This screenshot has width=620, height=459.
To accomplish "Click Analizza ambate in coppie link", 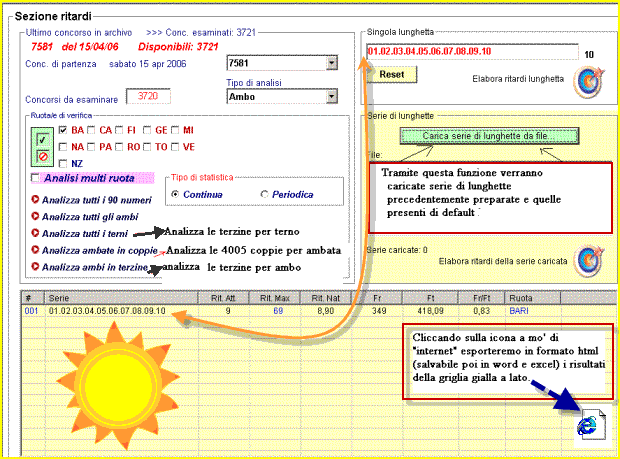I will pyautogui.click(x=100, y=250).
